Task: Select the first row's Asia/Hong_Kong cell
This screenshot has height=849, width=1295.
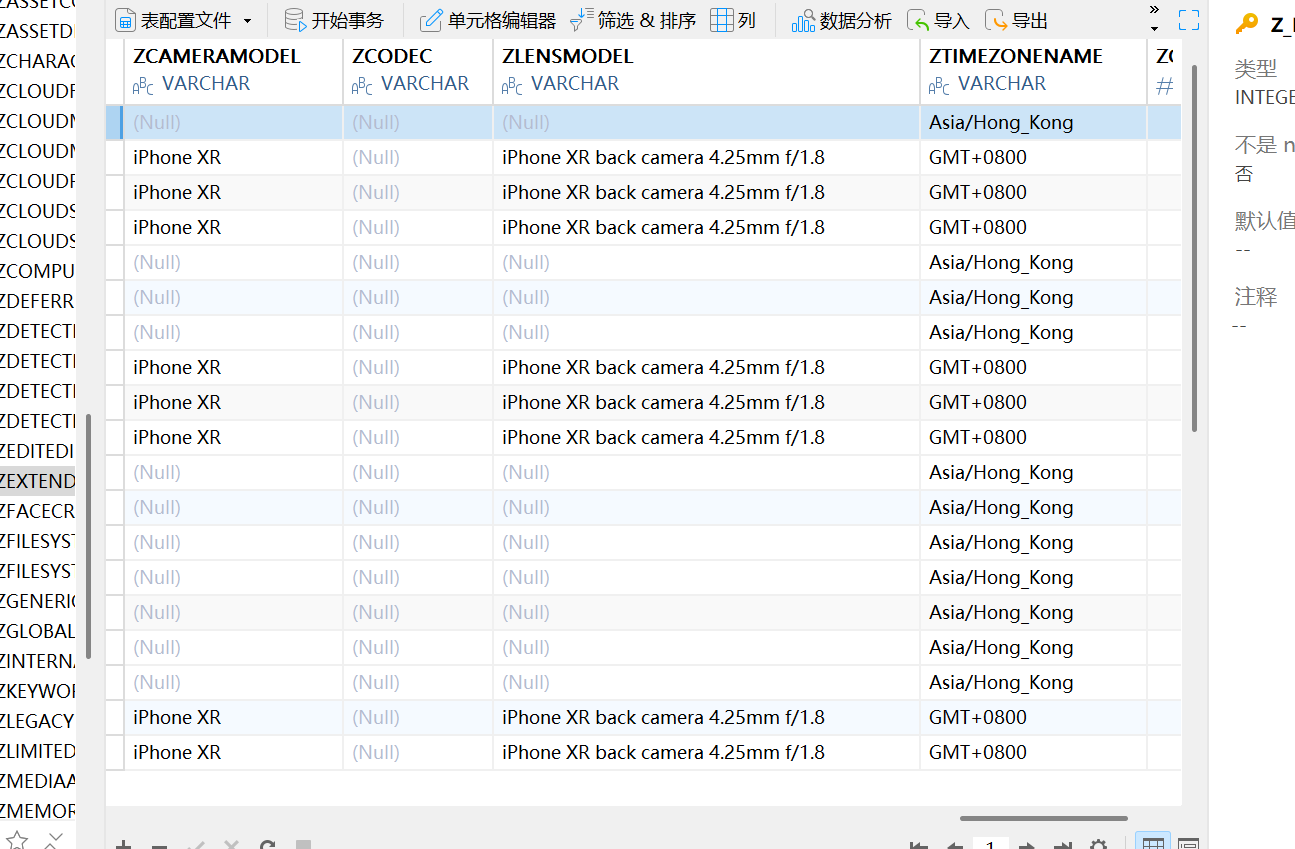Action: [1001, 123]
